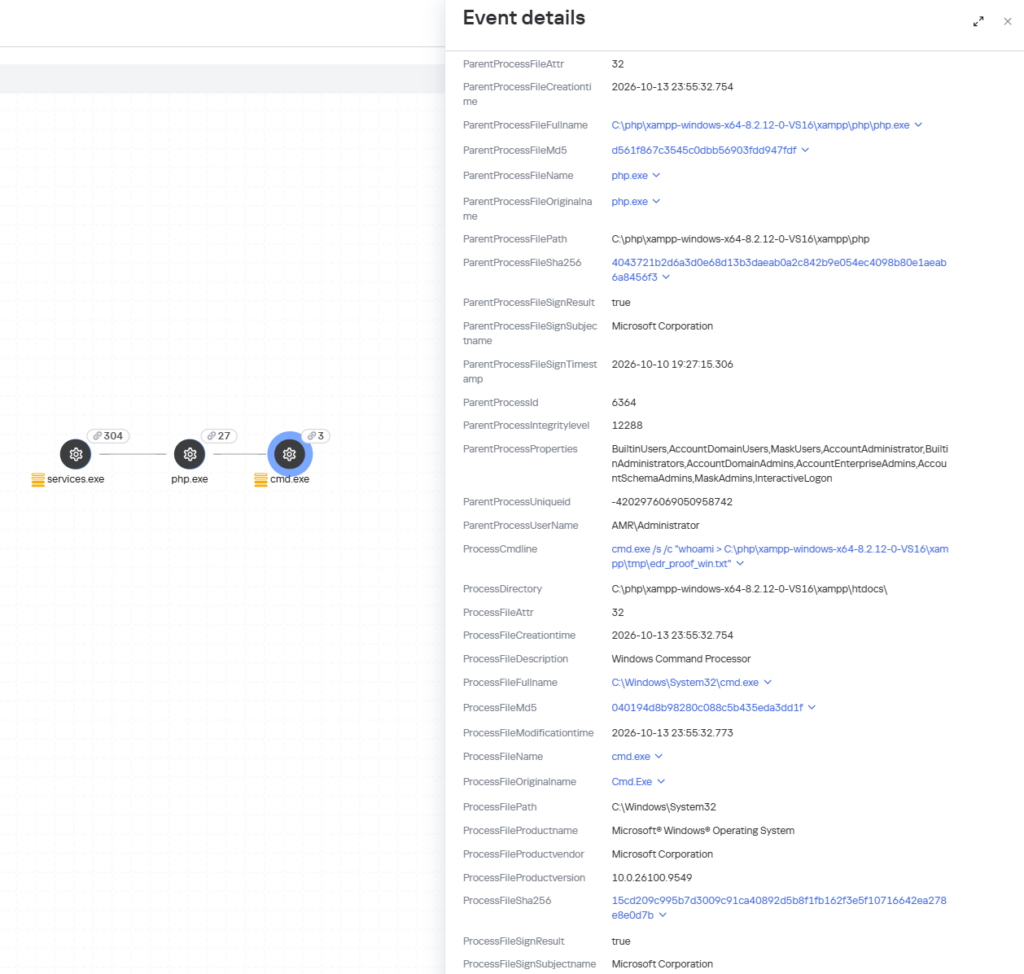
Task: Click the yellow stack icon beside cmd.exe
Action: 261,480
